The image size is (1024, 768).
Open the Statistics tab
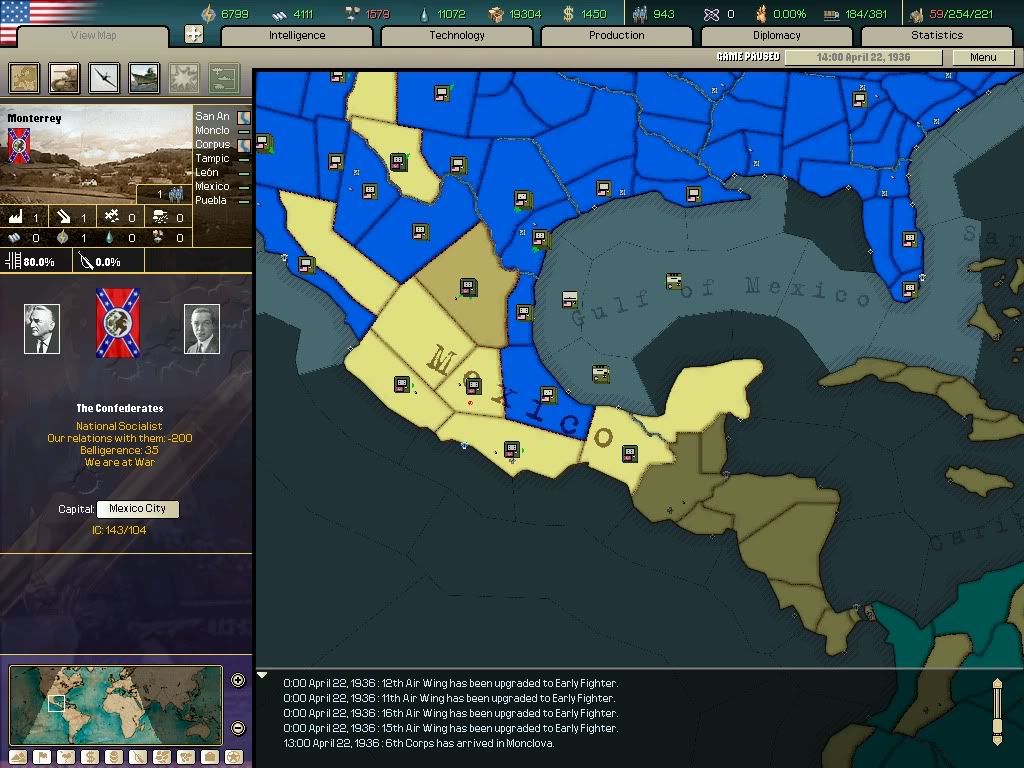click(x=937, y=35)
